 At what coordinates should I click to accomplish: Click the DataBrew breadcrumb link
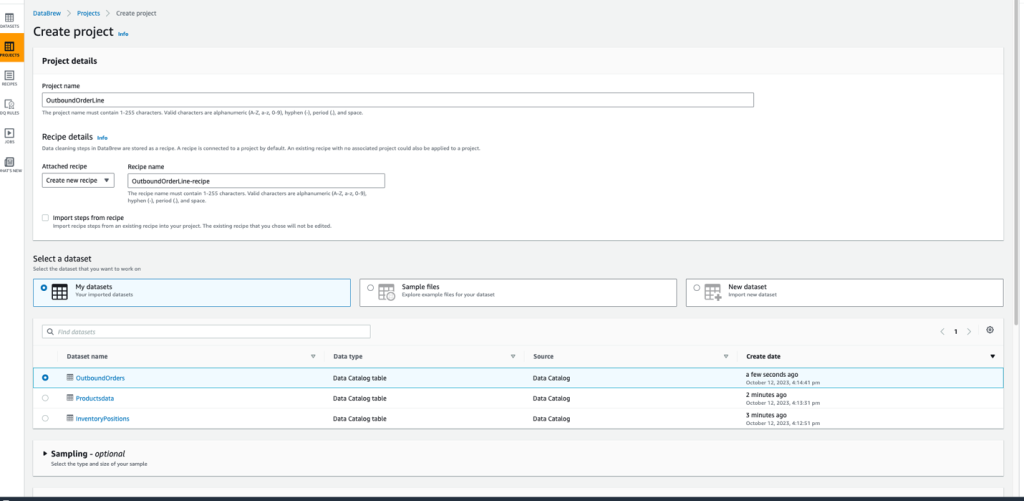click(x=46, y=13)
